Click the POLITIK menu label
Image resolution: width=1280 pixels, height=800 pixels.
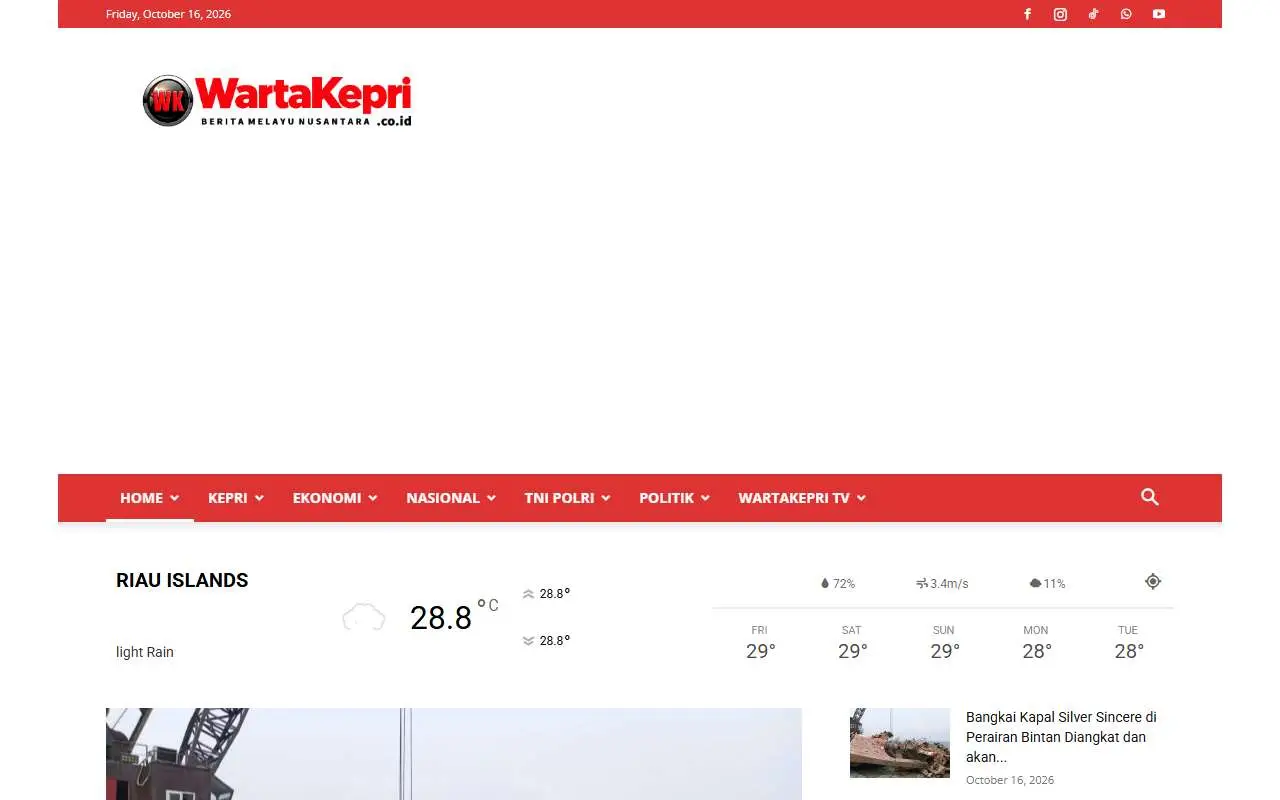point(666,498)
